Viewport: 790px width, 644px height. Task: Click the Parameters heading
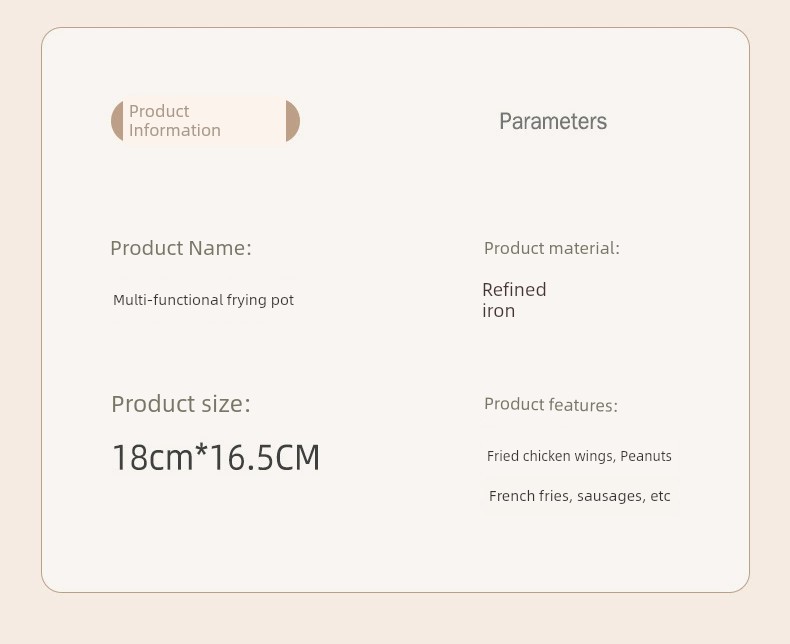tap(553, 121)
